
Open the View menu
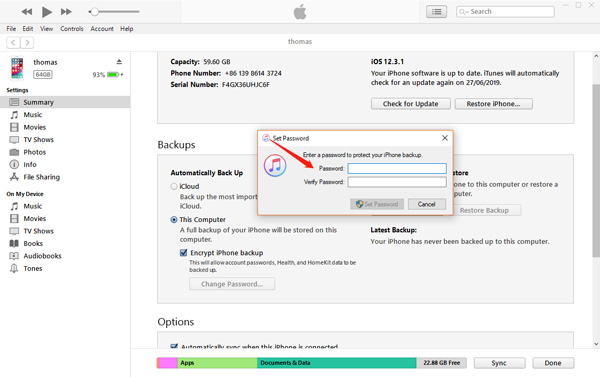(47, 29)
